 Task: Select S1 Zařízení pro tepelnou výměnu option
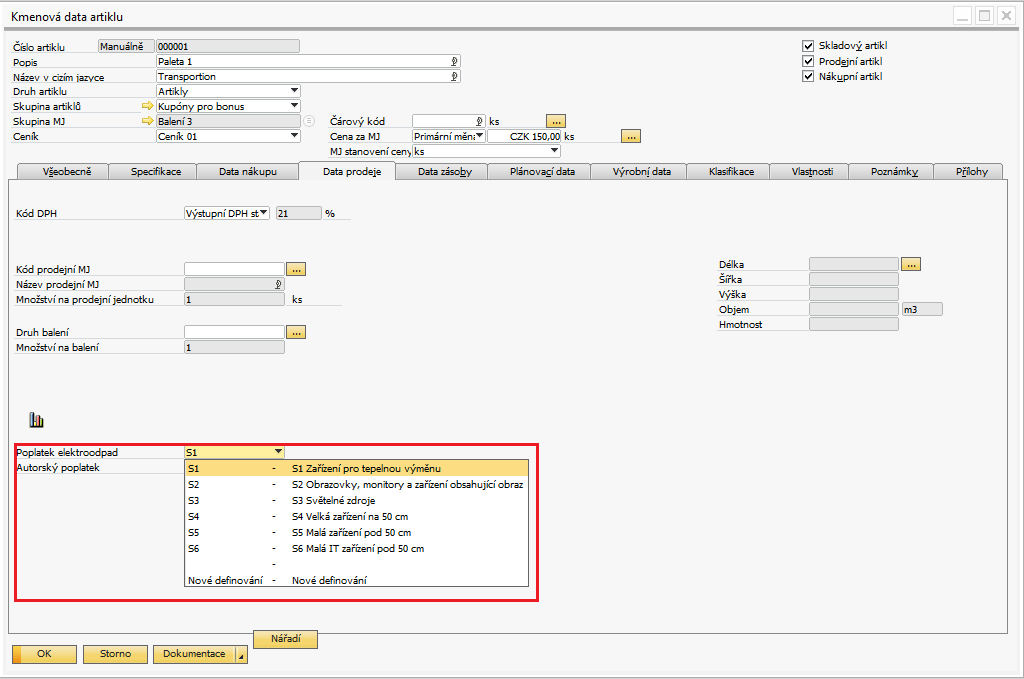click(357, 468)
